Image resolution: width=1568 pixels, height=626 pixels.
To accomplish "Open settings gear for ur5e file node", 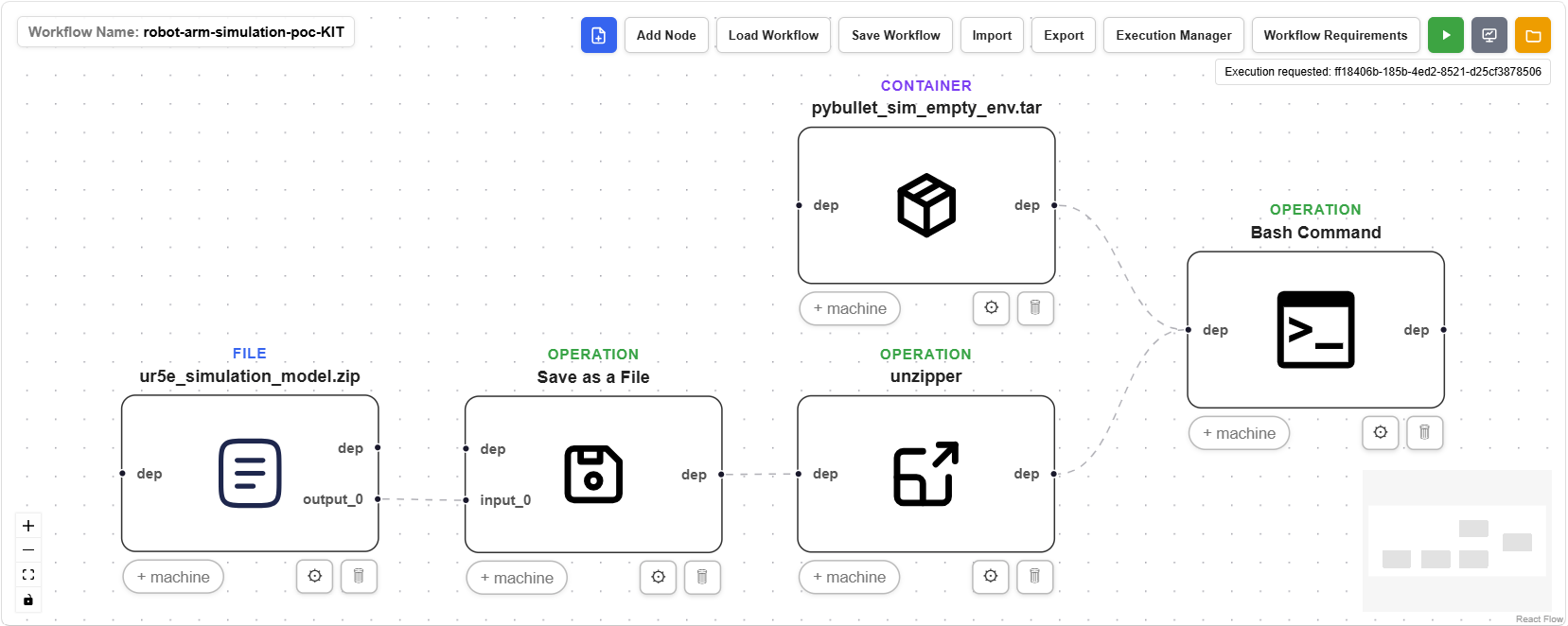I will click(315, 576).
